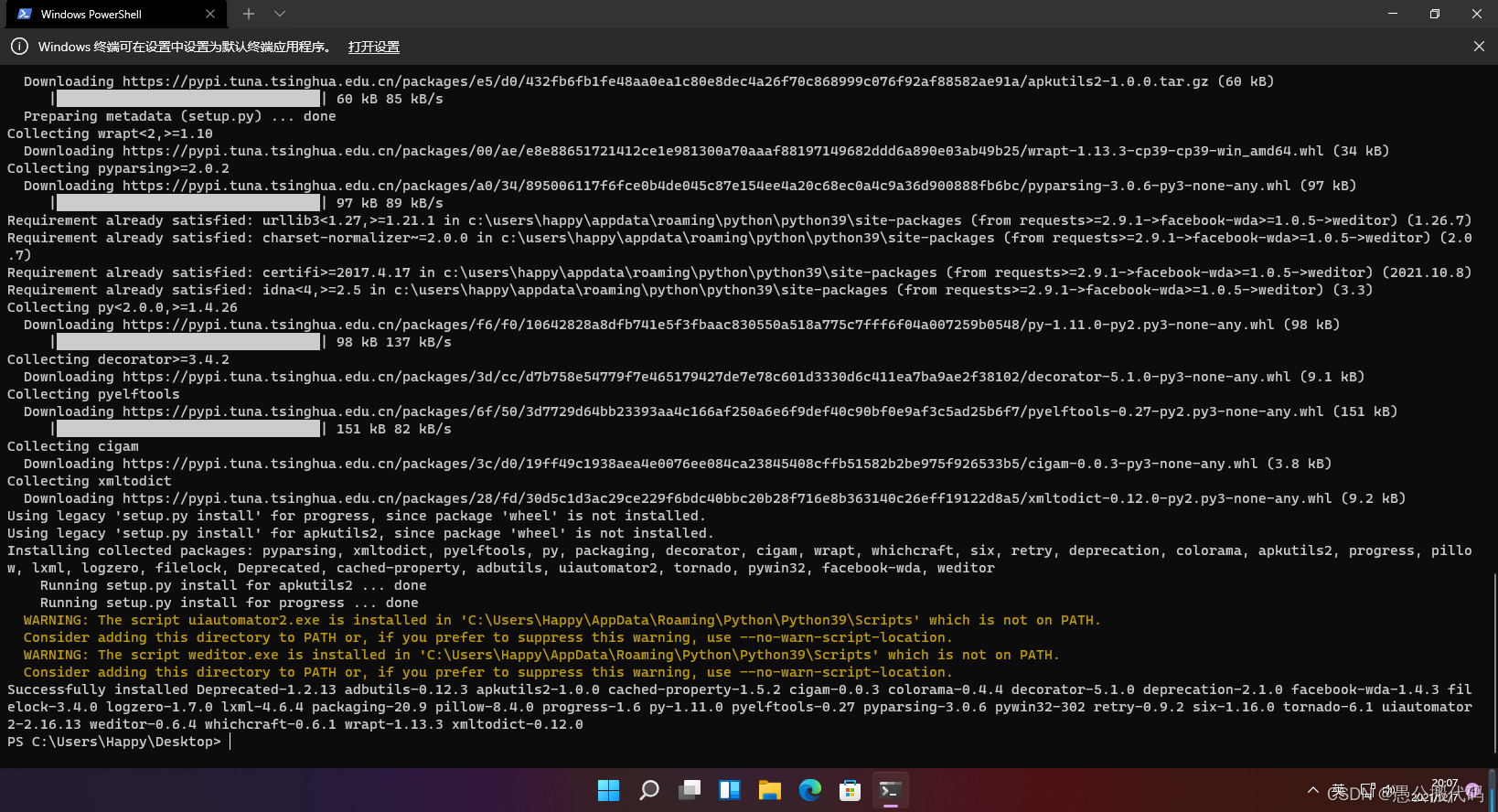
Task: Show hidden system tray icons
Action: [1313, 790]
